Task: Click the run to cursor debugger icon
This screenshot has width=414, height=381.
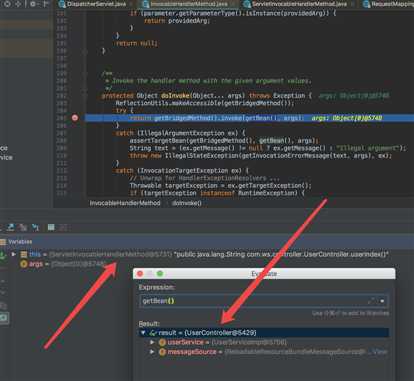Action: coord(35,227)
